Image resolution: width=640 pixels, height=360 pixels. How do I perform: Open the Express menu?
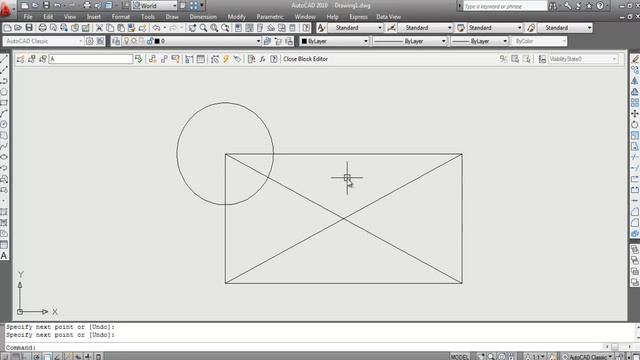click(358, 17)
